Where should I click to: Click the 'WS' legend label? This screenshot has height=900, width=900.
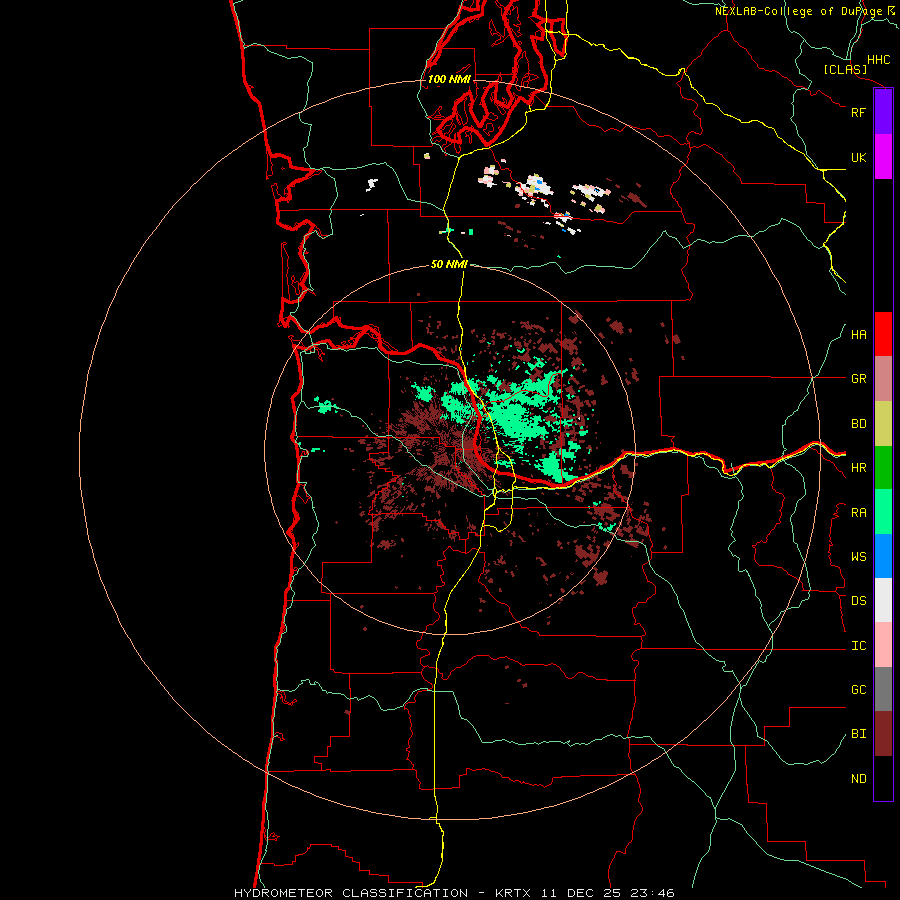[858, 557]
